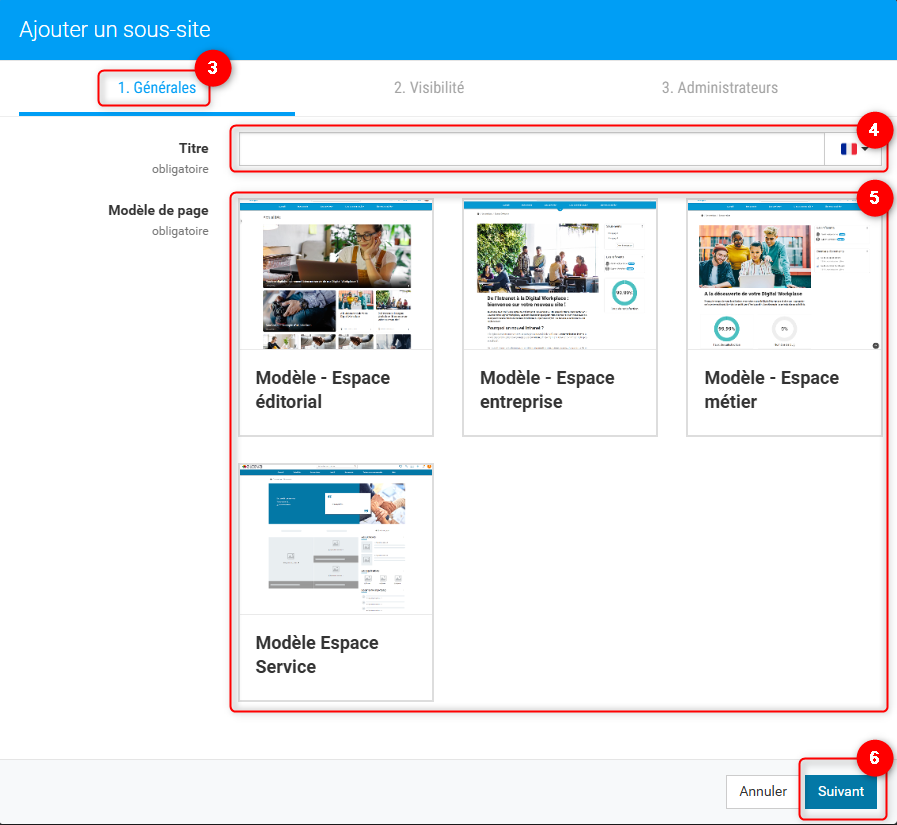Viewport: 897px width, 825px height.
Task: Go to the 3. Administrateurs tab
Action: pyautogui.click(x=719, y=88)
